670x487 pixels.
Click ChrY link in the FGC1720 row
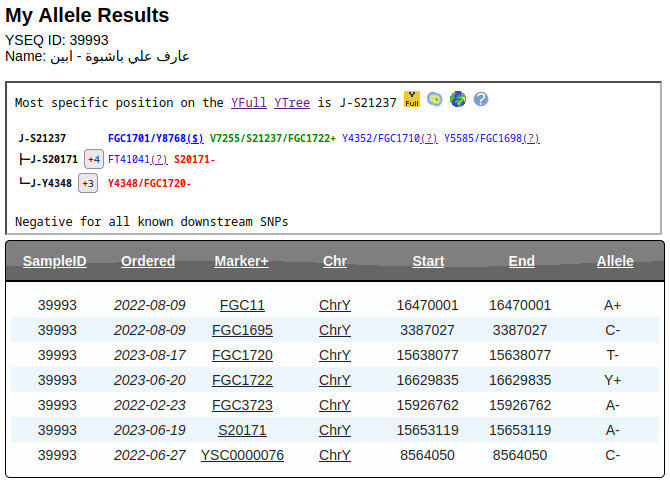[x=335, y=355]
